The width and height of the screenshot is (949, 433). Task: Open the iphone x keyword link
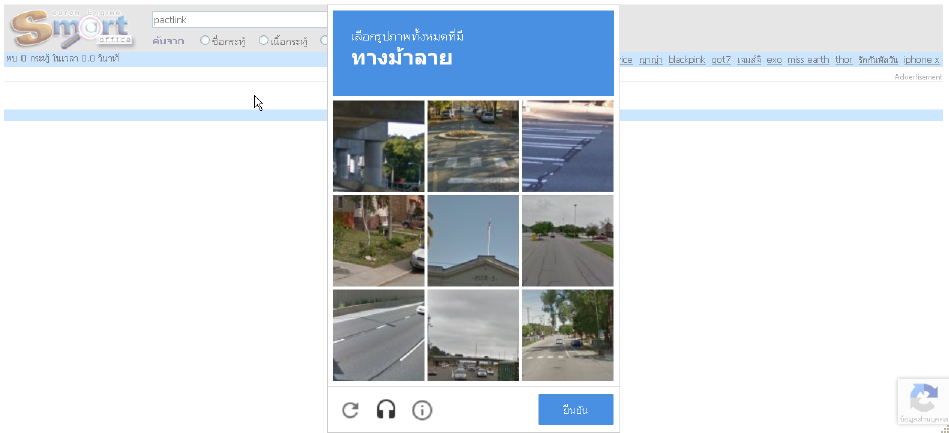point(921,60)
